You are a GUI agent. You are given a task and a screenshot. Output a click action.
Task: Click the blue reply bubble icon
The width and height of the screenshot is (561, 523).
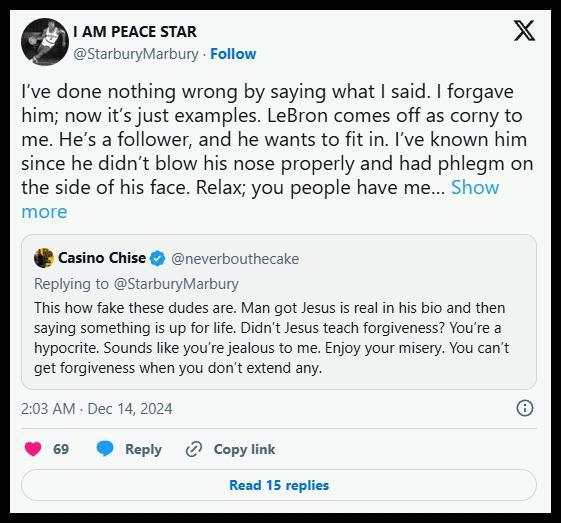(105, 449)
